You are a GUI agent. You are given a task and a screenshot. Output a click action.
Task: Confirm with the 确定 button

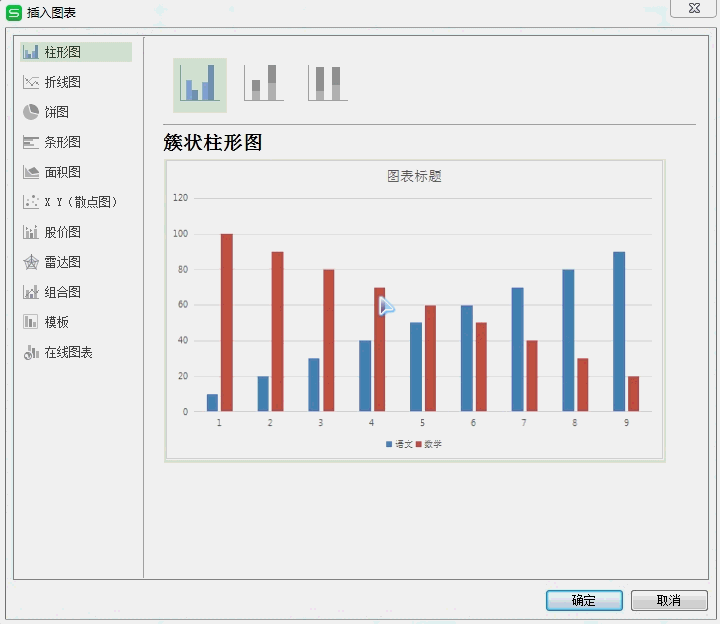(x=584, y=600)
